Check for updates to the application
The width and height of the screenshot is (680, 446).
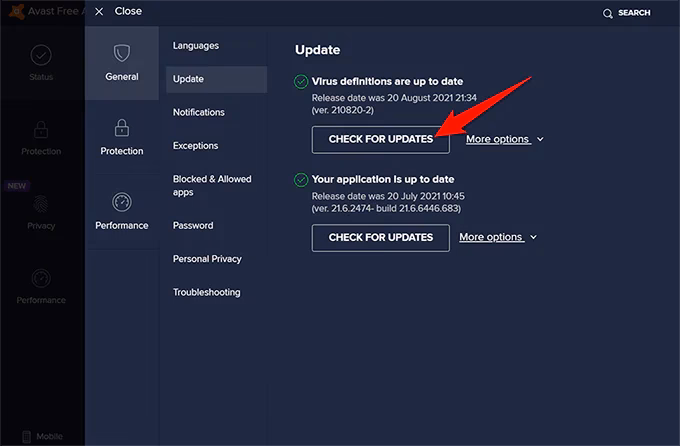pyautogui.click(x=380, y=238)
